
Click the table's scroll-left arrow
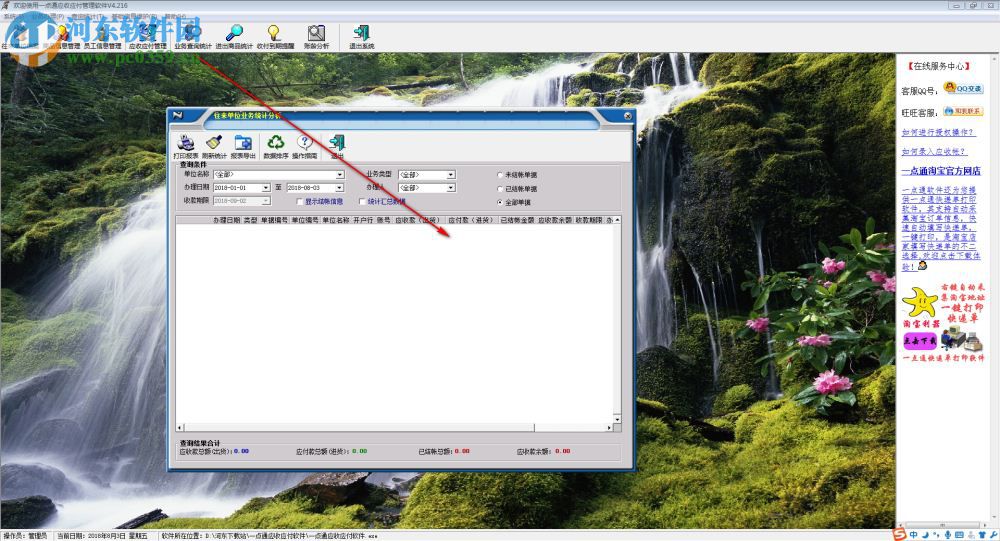(x=180, y=427)
